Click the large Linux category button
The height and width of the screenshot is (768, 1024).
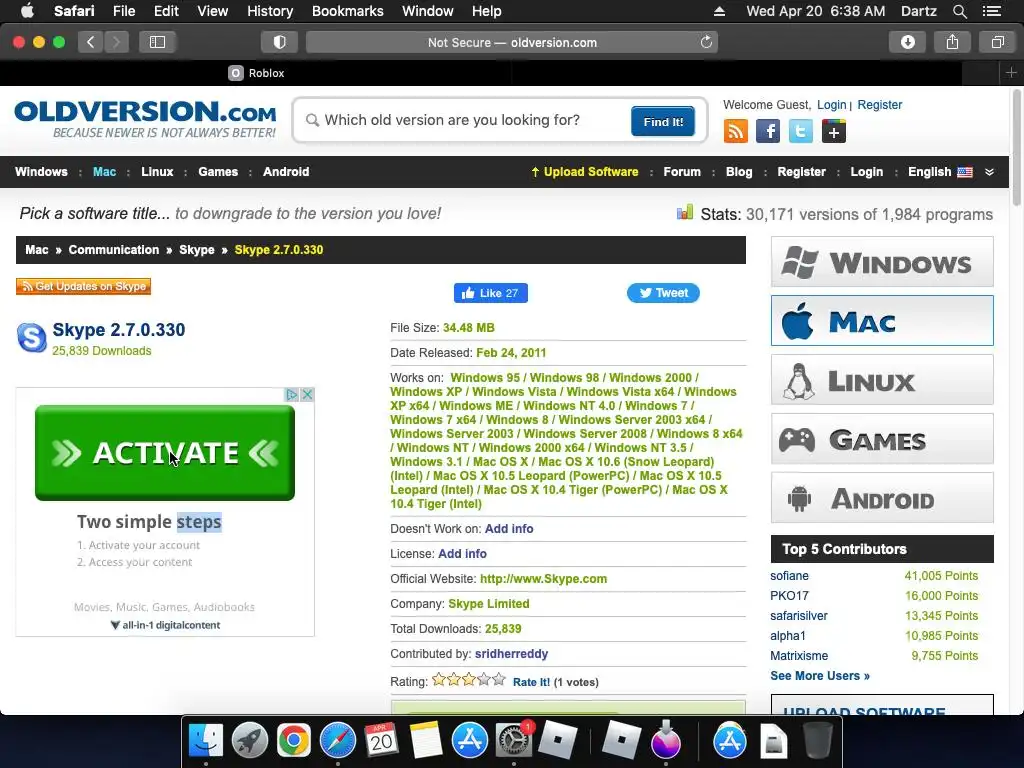point(882,380)
